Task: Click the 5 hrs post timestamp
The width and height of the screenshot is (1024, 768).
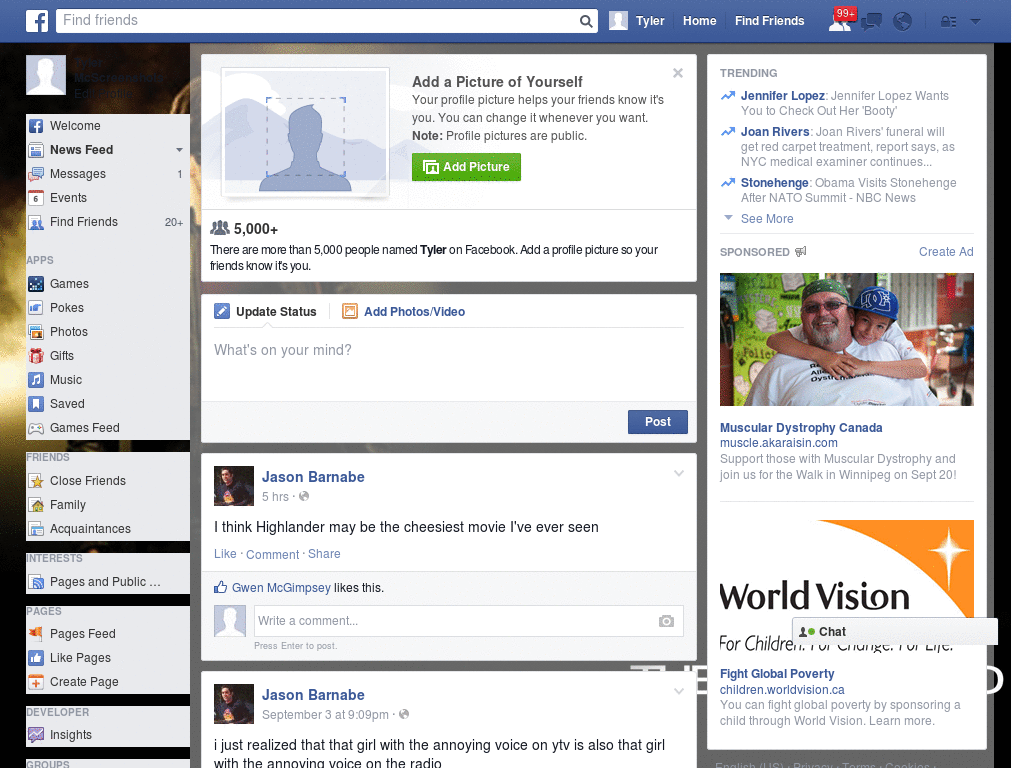Action: point(275,497)
